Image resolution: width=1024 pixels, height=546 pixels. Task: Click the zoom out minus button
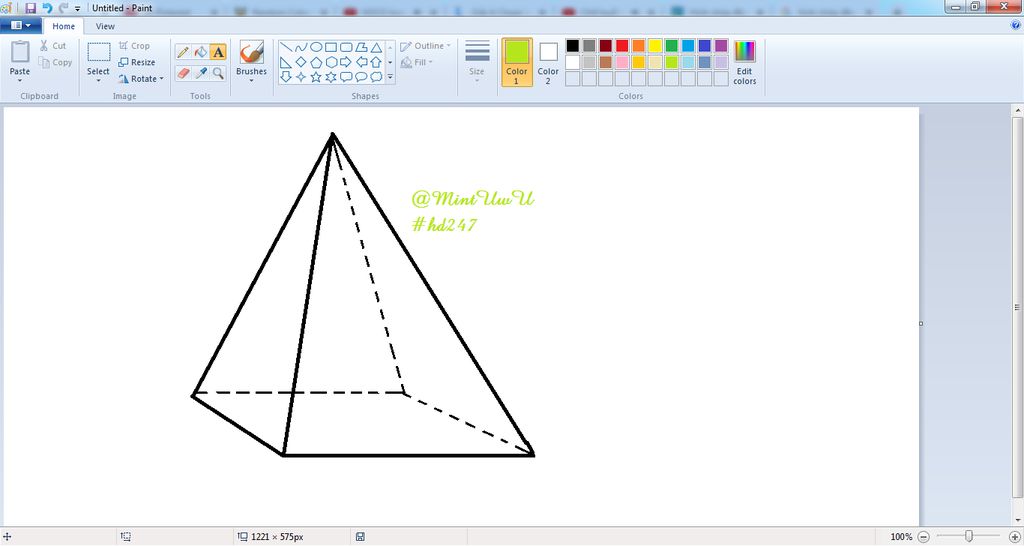pyautogui.click(x=923, y=536)
